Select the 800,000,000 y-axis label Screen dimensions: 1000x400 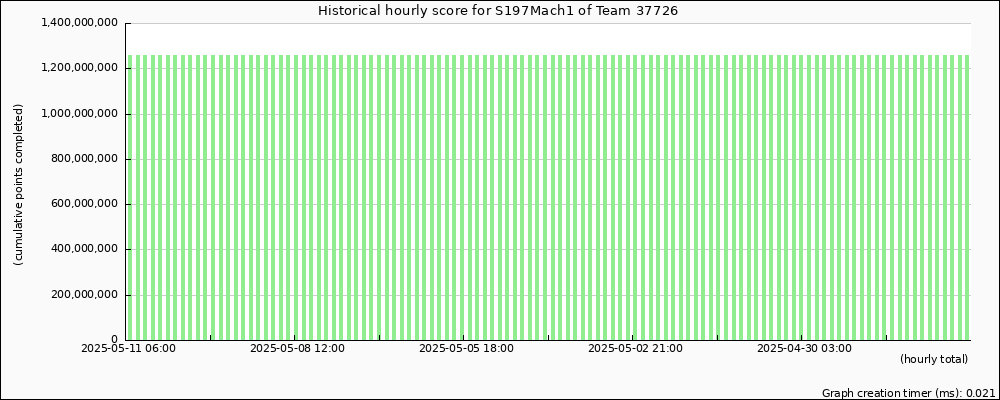85,159
